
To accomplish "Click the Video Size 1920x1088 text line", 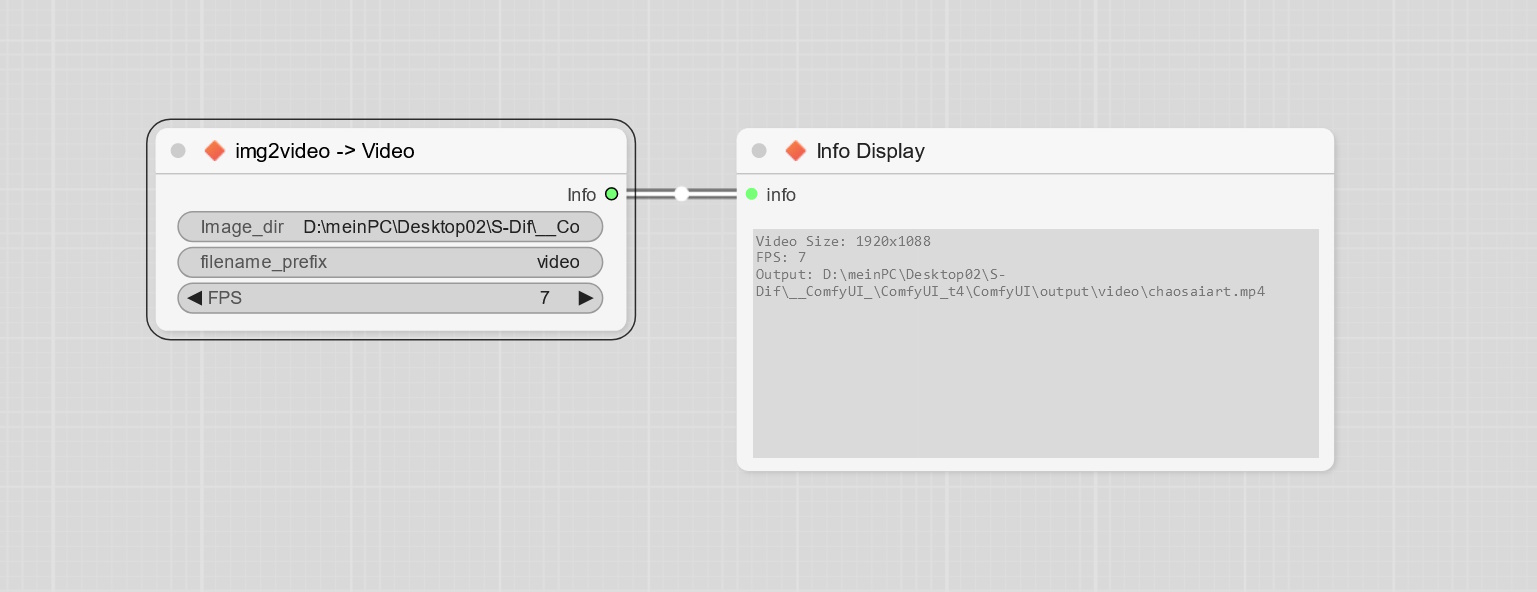I will click(x=843, y=241).
